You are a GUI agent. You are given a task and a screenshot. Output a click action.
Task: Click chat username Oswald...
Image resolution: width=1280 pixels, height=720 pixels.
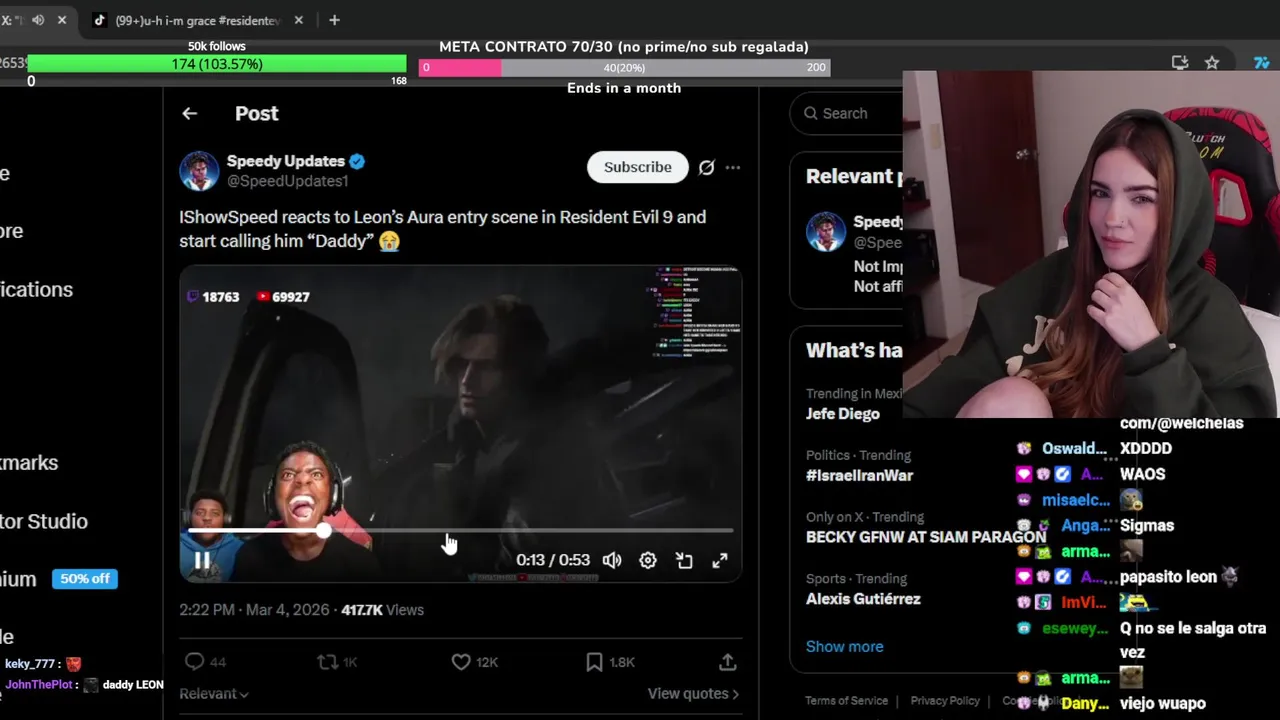[x=1074, y=449]
